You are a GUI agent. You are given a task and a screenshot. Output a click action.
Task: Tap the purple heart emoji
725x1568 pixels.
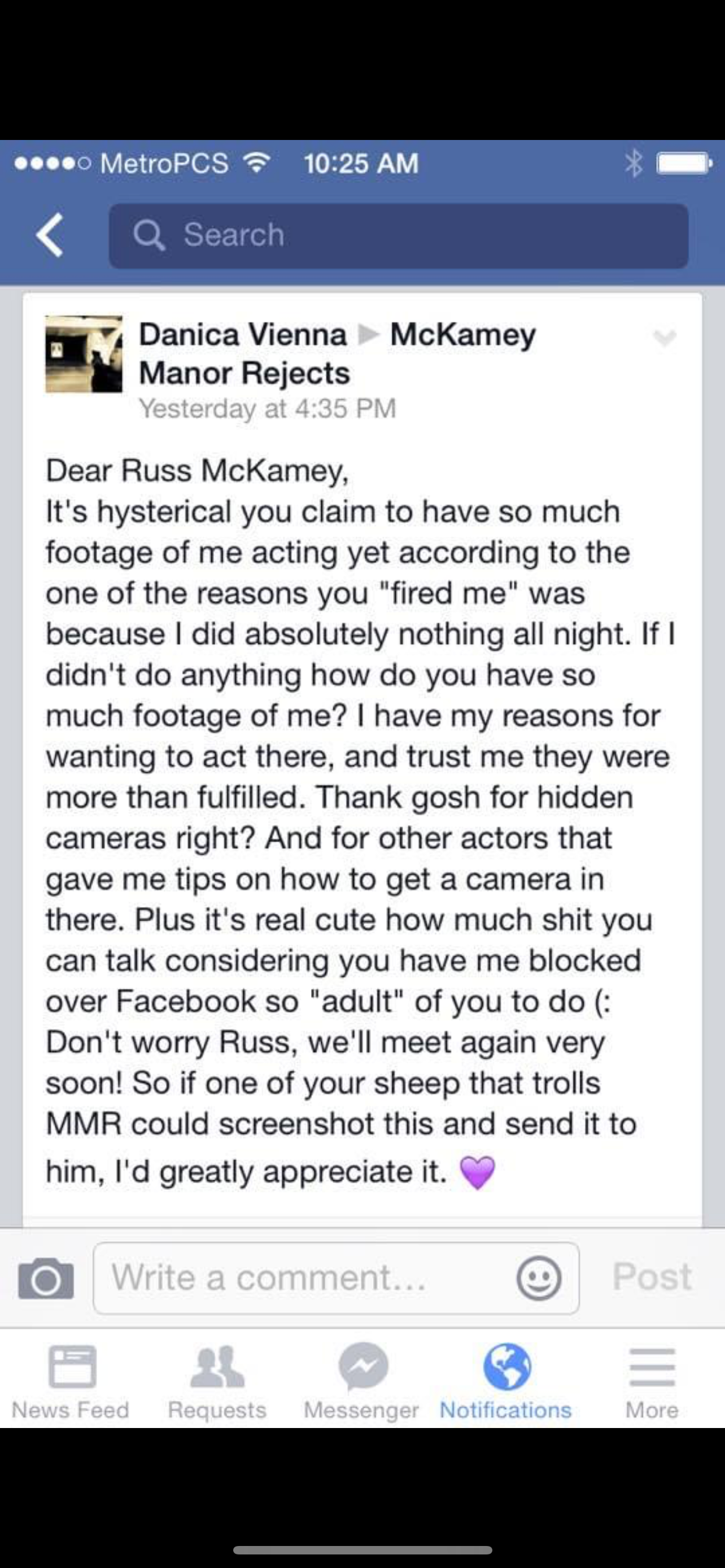(477, 1172)
